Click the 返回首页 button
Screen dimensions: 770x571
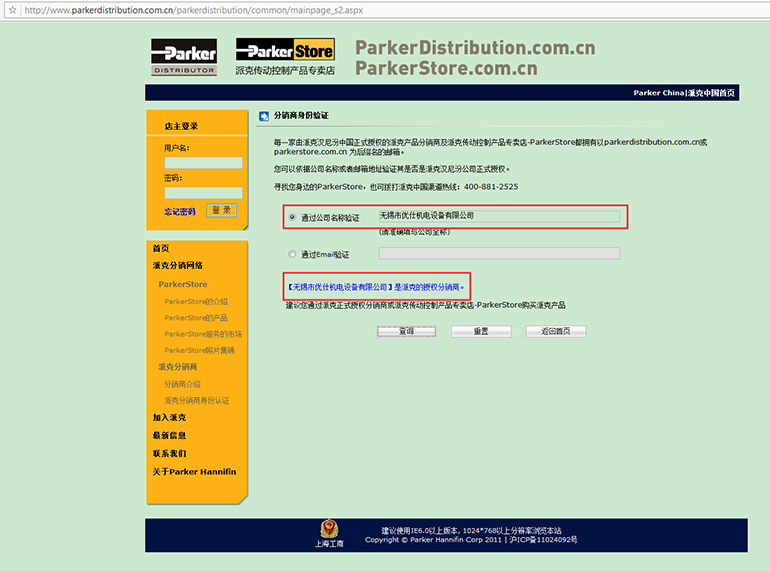tap(556, 331)
